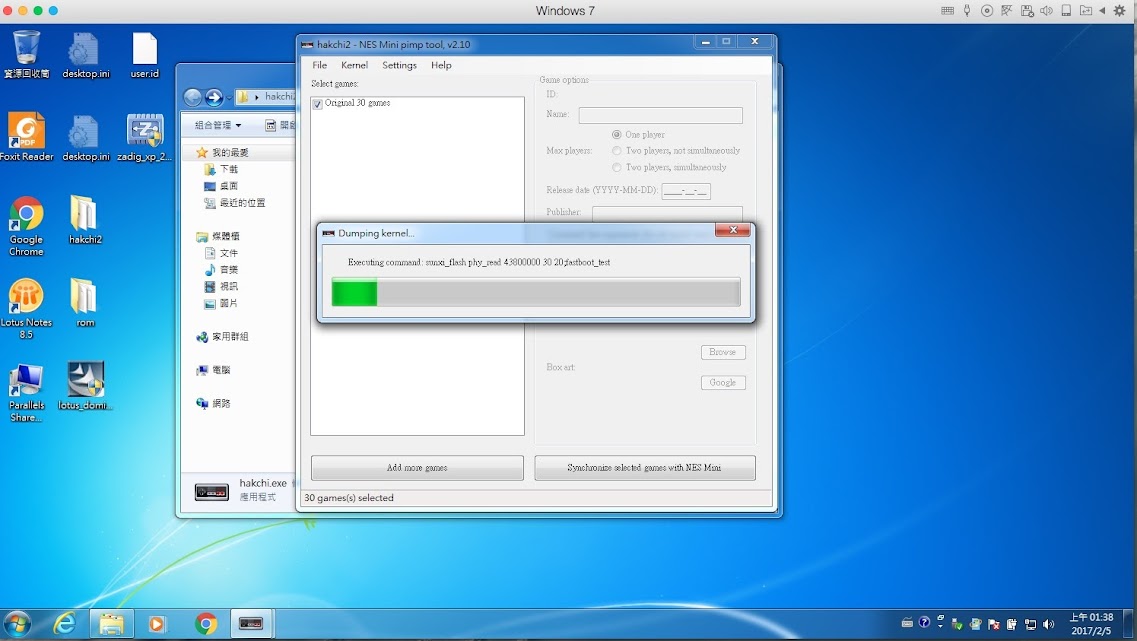Image resolution: width=1137 pixels, height=641 pixels.
Task: Open Chrome from the Windows taskbar
Action: click(x=206, y=624)
